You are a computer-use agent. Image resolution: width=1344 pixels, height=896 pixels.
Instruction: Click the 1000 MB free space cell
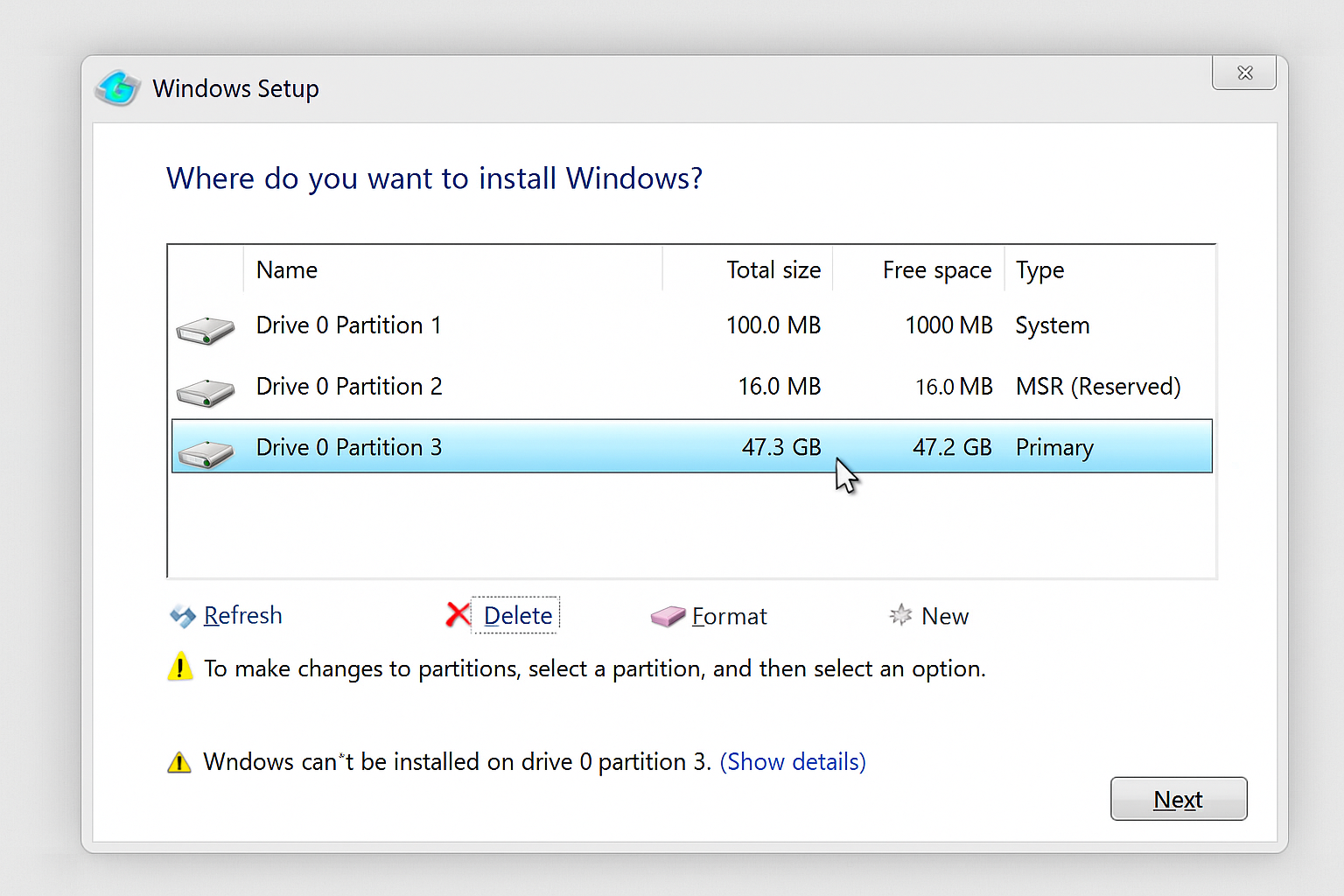coord(948,325)
